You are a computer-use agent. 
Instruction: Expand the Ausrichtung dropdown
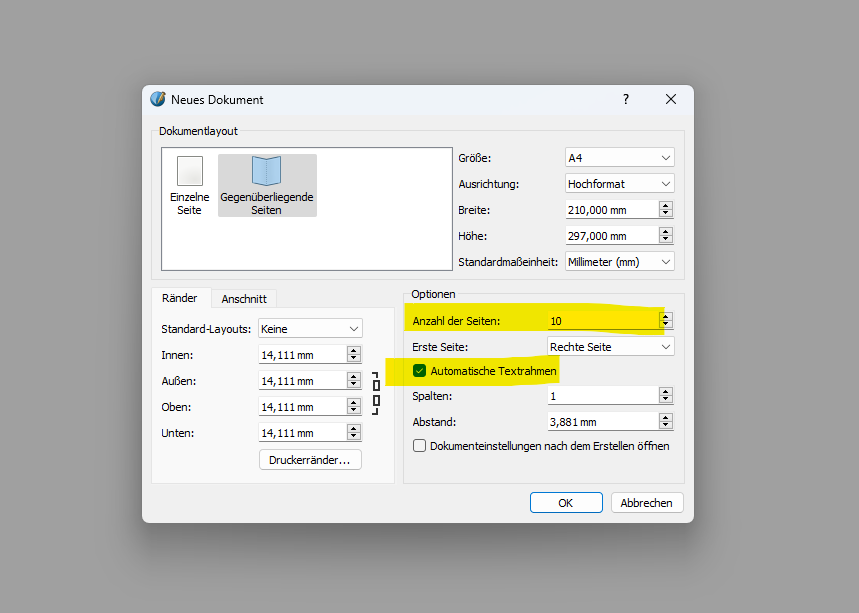point(620,184)
